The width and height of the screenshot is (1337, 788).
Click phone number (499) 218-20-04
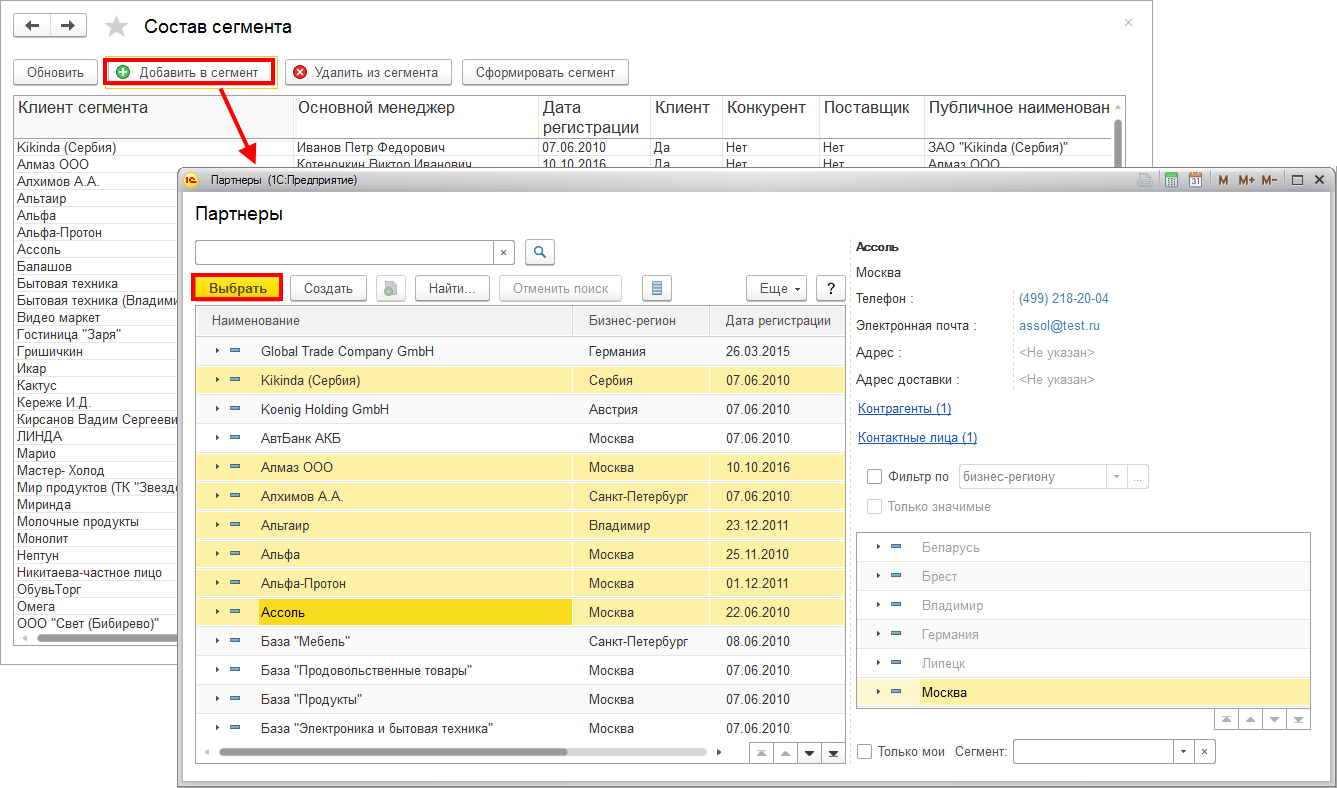point(1063,299)
